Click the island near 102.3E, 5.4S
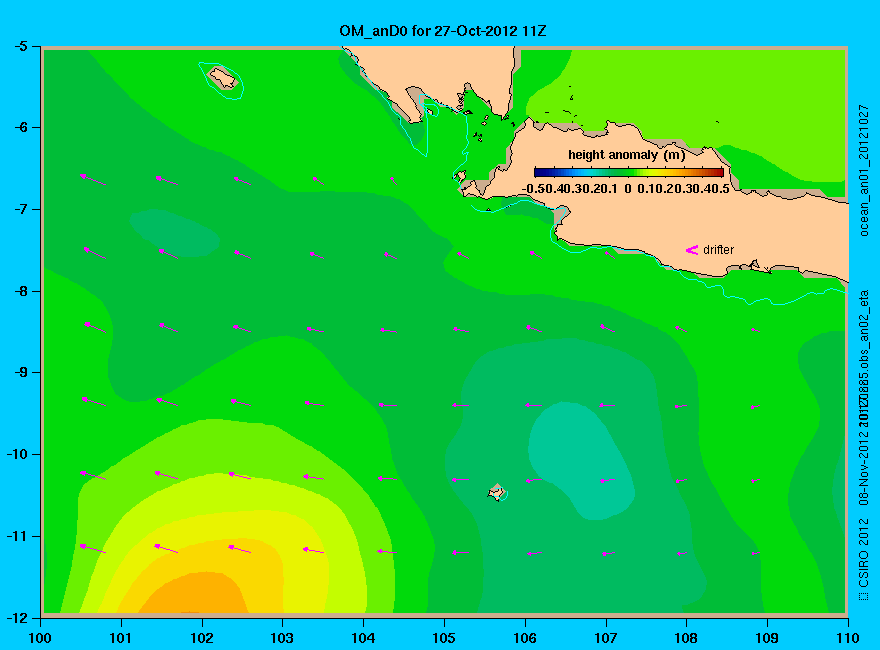880x650 pixels. [x=223, y=78]
